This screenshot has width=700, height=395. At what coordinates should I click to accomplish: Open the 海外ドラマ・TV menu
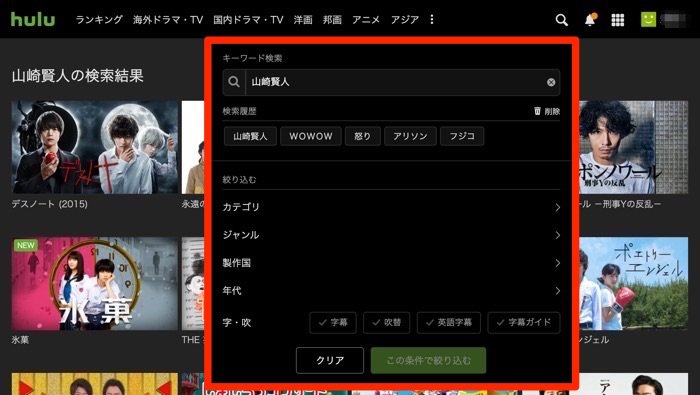[x=168, y=20]
